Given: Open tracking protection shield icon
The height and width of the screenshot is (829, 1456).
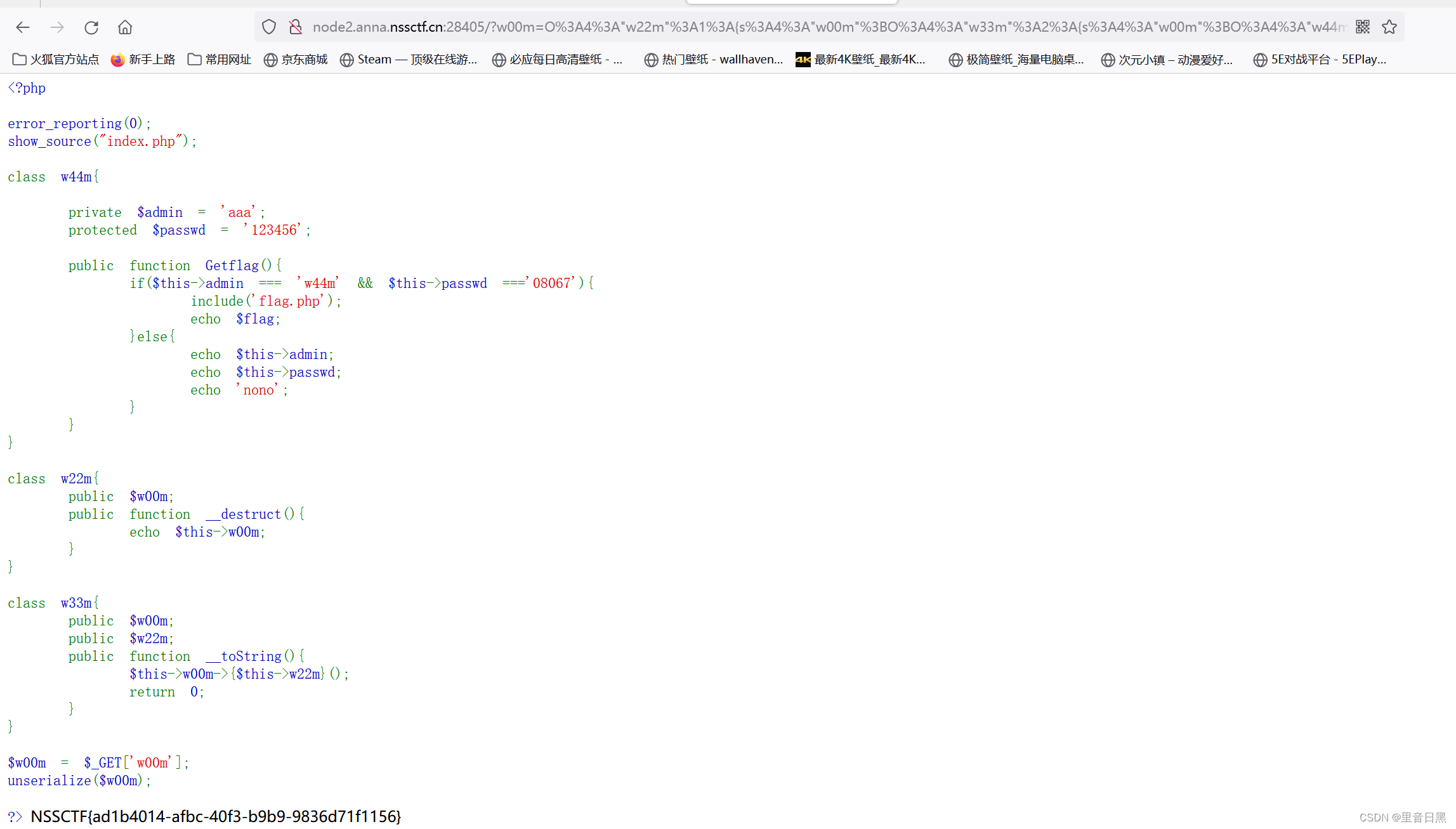Looking at the screenshot, I should click(x=269, y=27).
